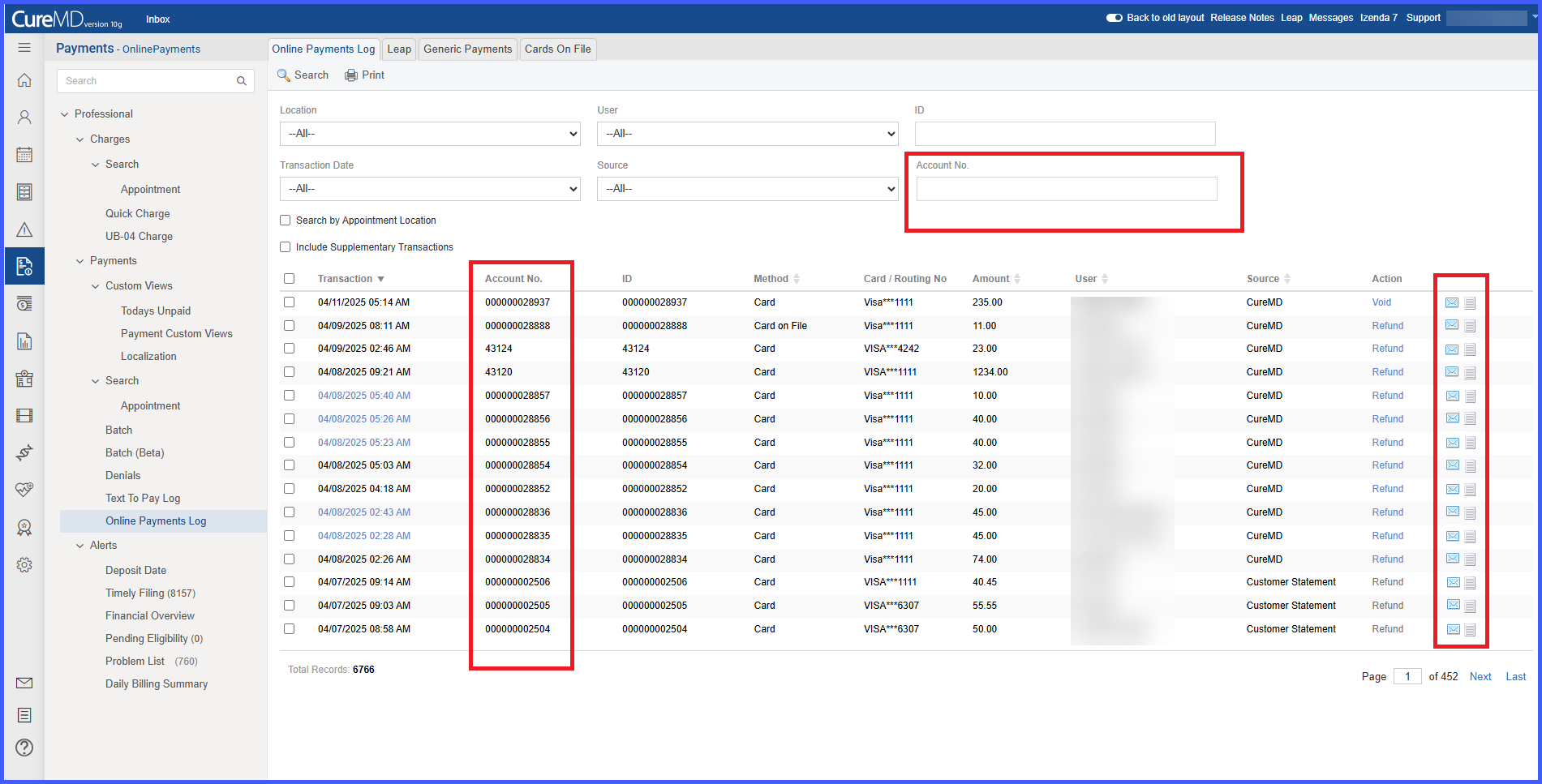Email receipt icon for 04/08/2025 05:03 AM row

(1452, 465)
